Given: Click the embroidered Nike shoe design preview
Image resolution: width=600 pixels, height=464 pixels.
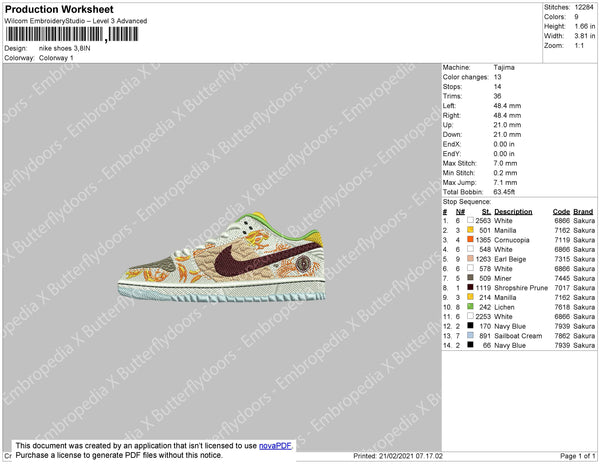Looking at the screenshot, I should (x=222, y=257).
